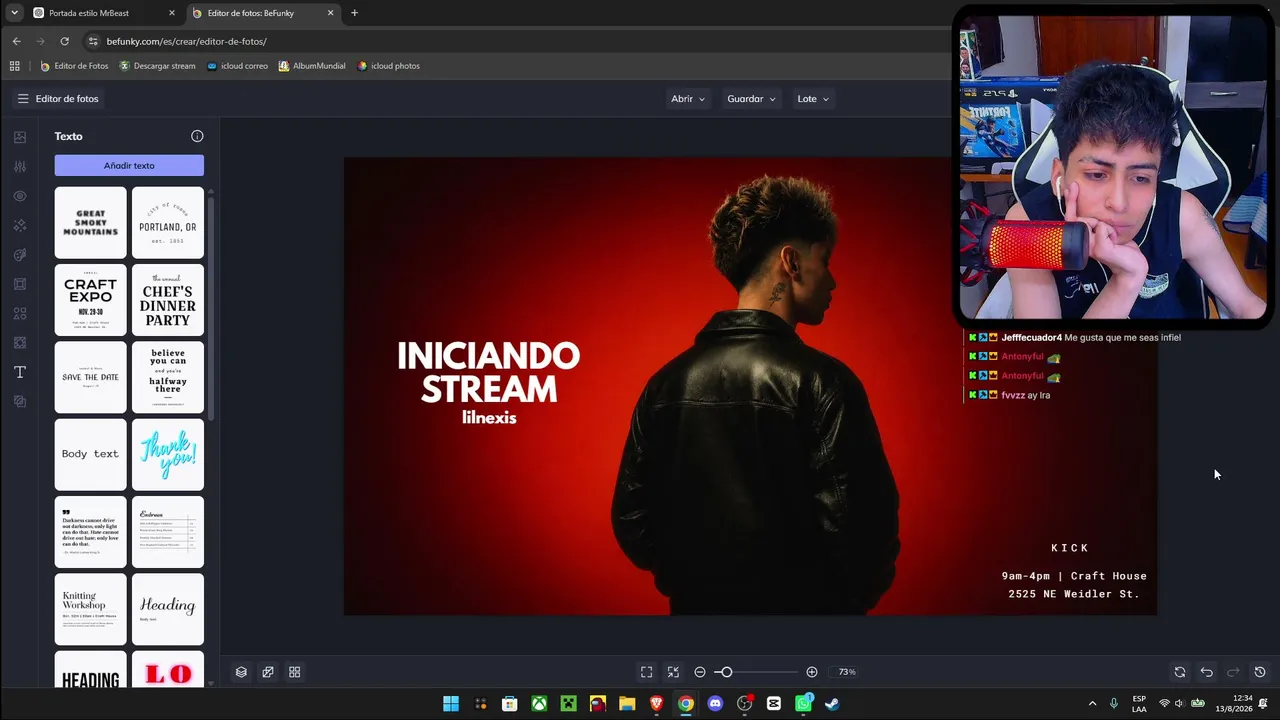
Task: Click the fullscreen collapse icon
Action: pyautogui.click(x=673, y=672)
